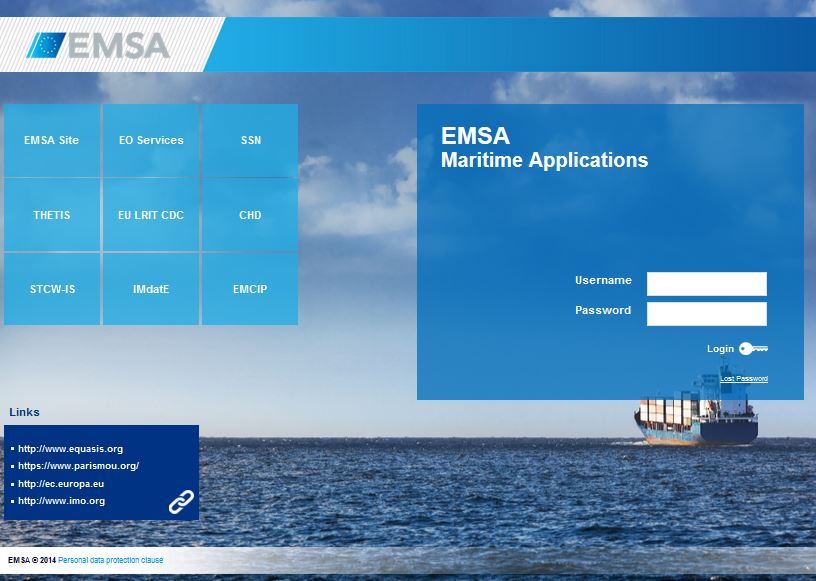Screen dimensions: 816x581
Task: Click the Login text button
Action: coord(720,348)
